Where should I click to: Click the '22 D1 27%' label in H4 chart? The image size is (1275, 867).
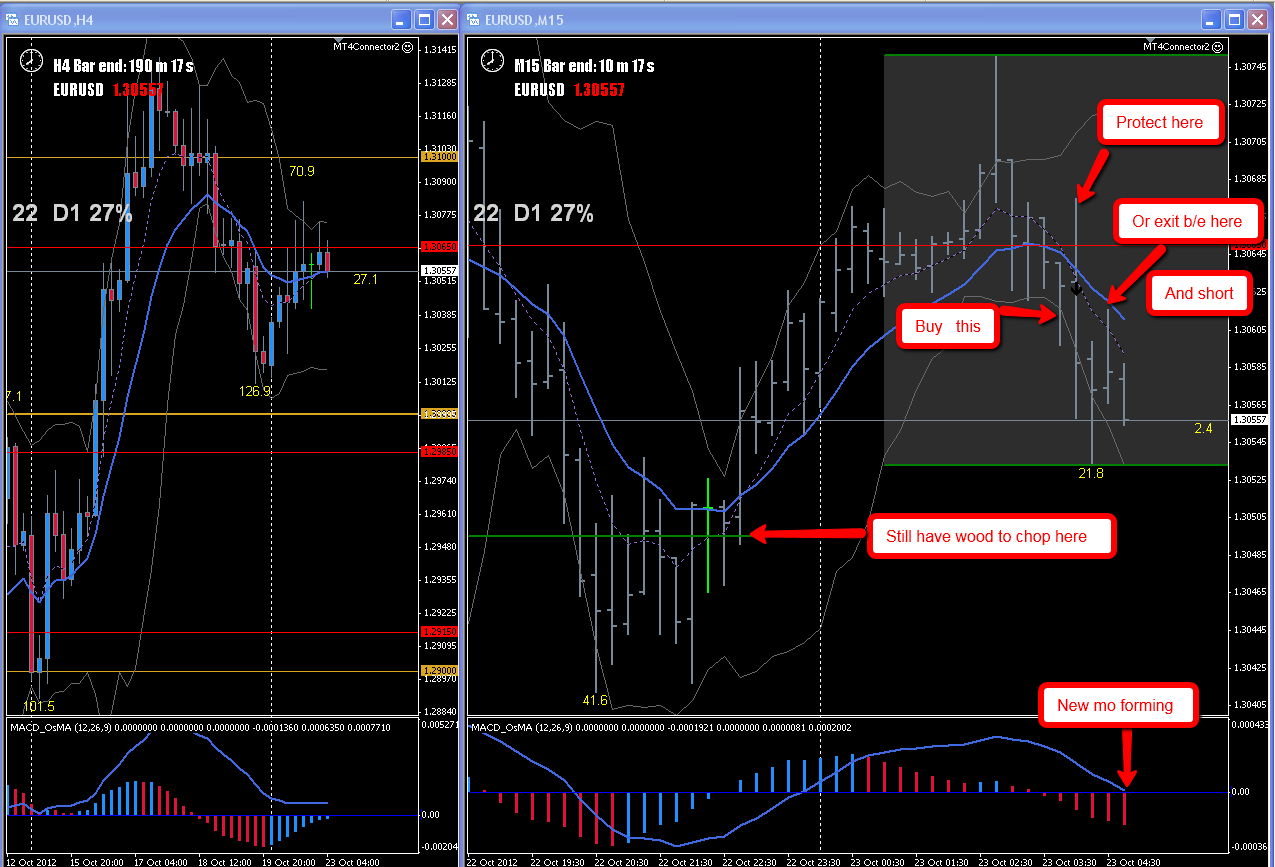click(x=72, y=213)
